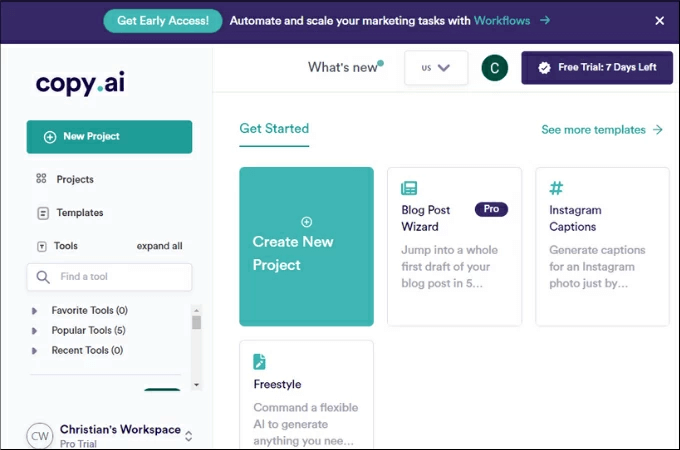Click the Projects grid icon in sidebar
The width and height of the screenshot is (680, 450).
click(42, 179)
